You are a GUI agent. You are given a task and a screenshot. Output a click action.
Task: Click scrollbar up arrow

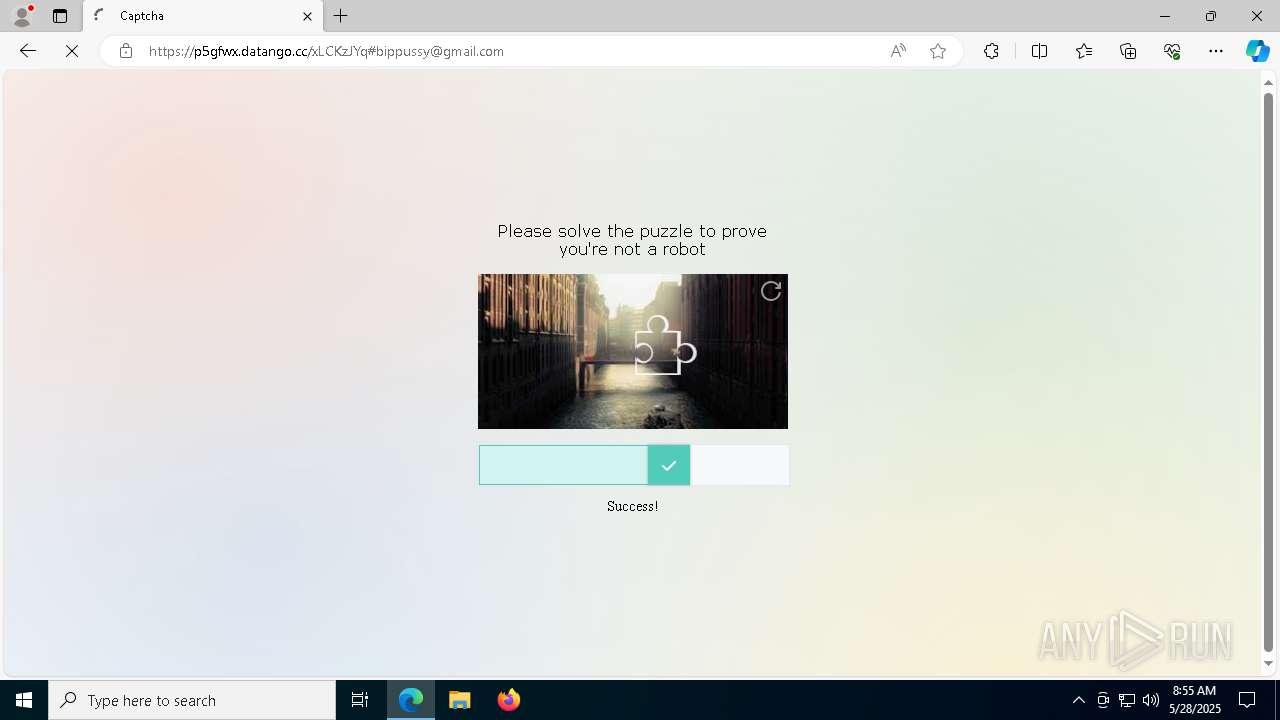(x=1269, y=82)
